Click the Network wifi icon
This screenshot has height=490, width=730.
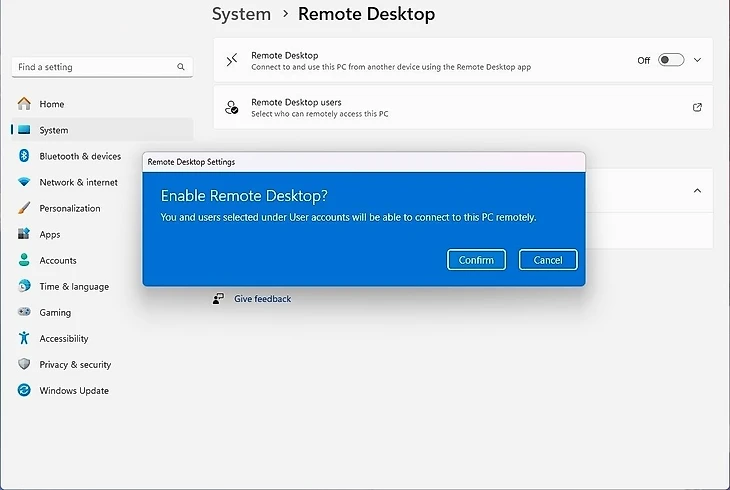(24, 182)
